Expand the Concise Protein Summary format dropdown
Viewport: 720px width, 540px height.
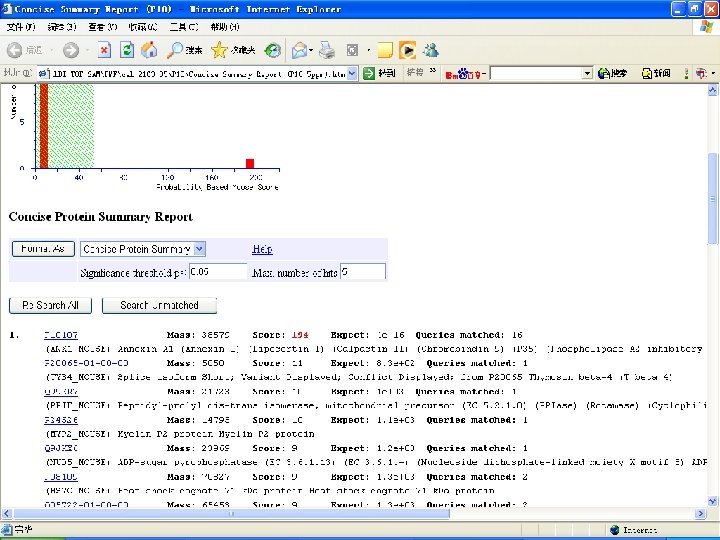pos(199,249)
